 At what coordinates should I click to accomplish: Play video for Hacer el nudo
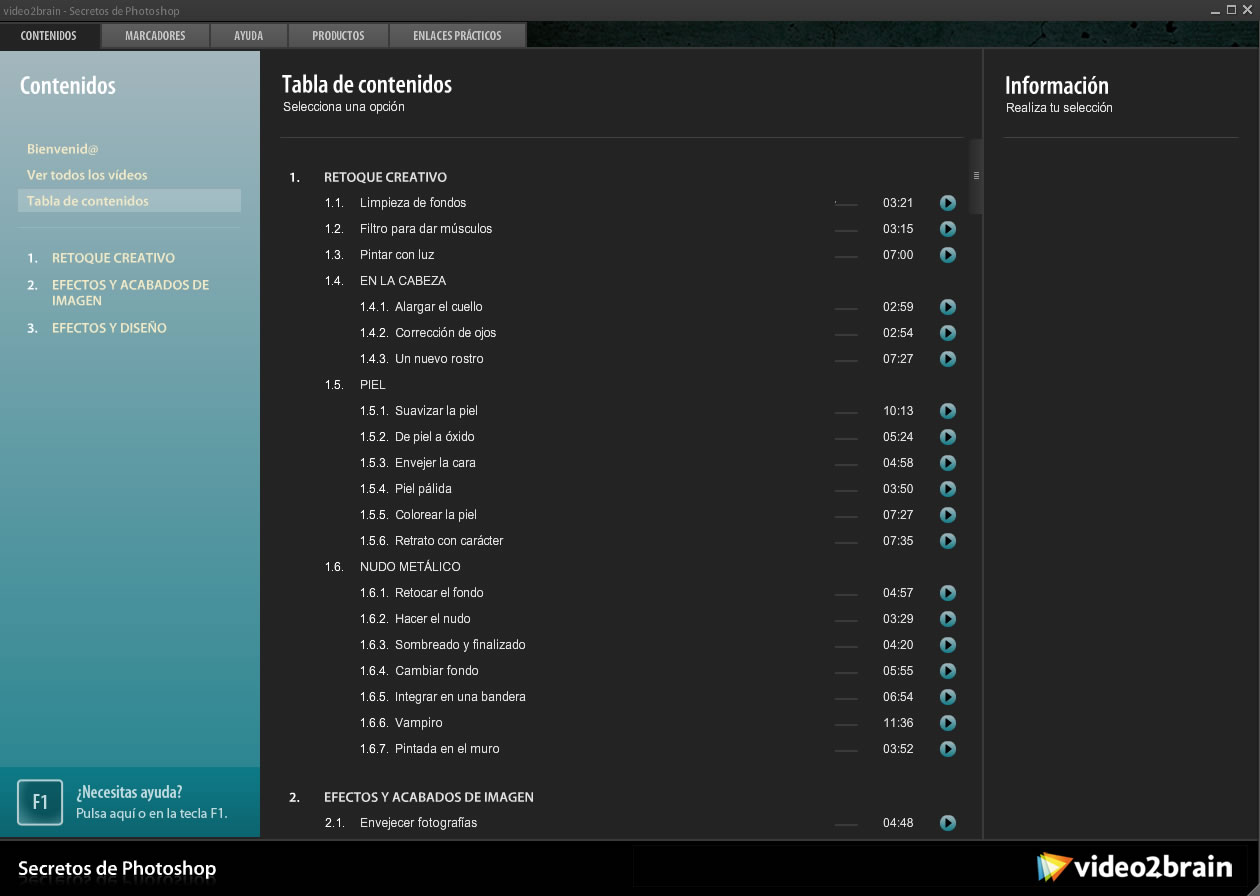point(948,619)
